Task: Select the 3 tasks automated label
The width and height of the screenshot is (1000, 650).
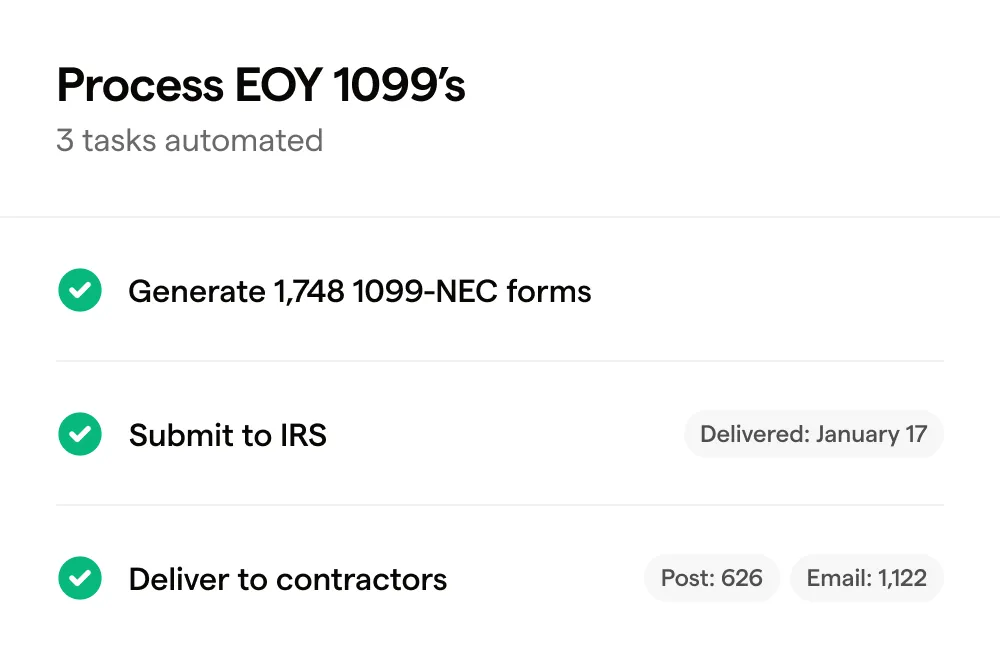Action: (190, 140)
